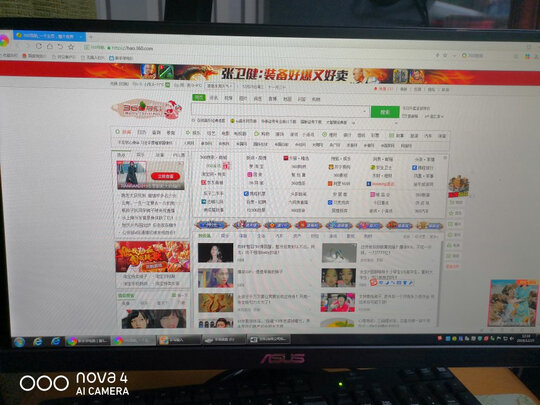Image resolution: width=540 pixels, height=405 pixels.
Task: Select the green active 网页 search tab
Action: coord(198,97)
